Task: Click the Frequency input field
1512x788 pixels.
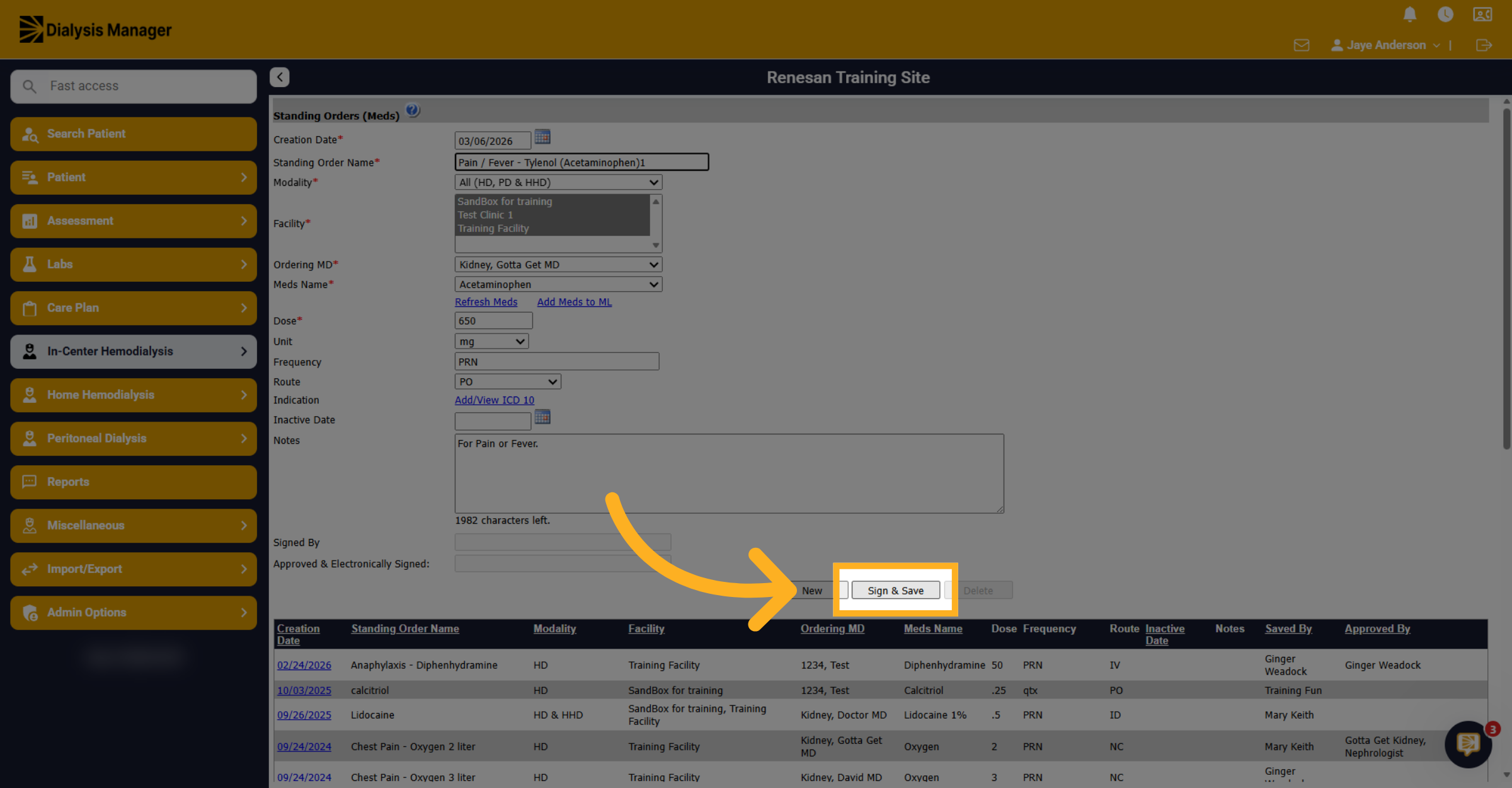Action: [556, 362]
